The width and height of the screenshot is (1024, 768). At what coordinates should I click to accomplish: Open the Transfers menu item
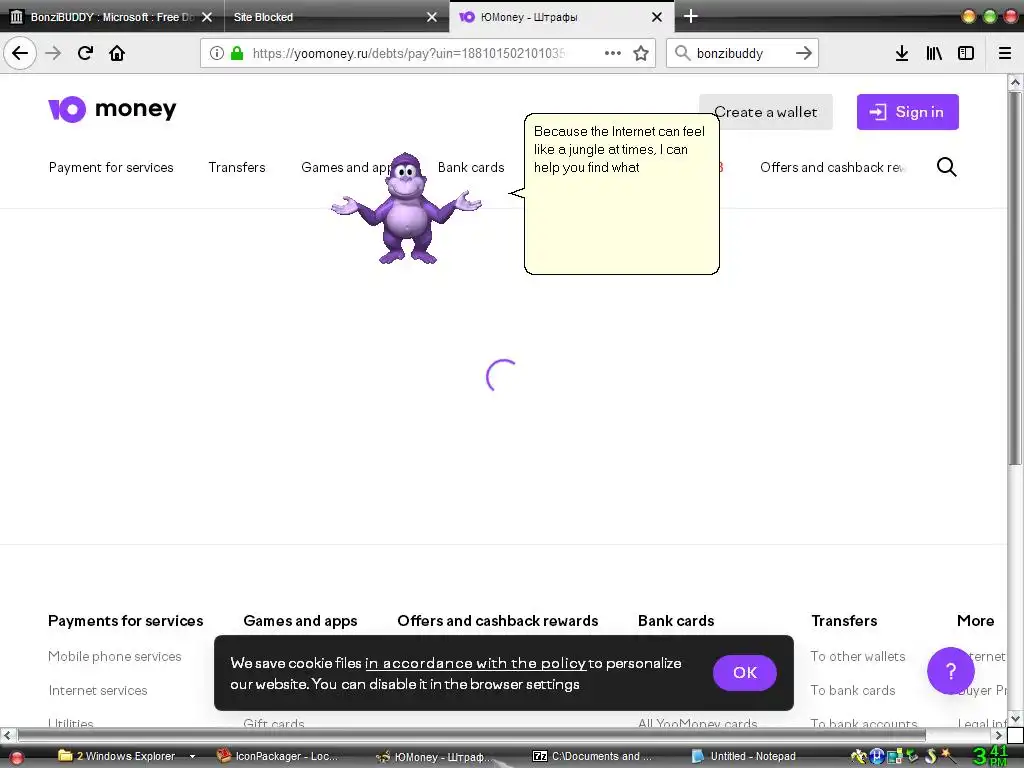coord(237,167)
